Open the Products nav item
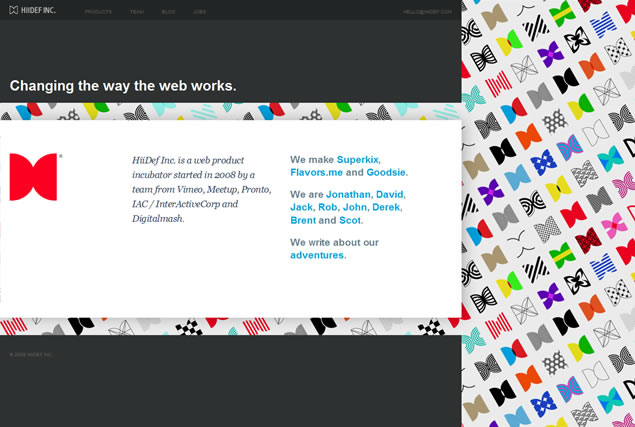Screen dimensions: 635x427 click(98, 12)
